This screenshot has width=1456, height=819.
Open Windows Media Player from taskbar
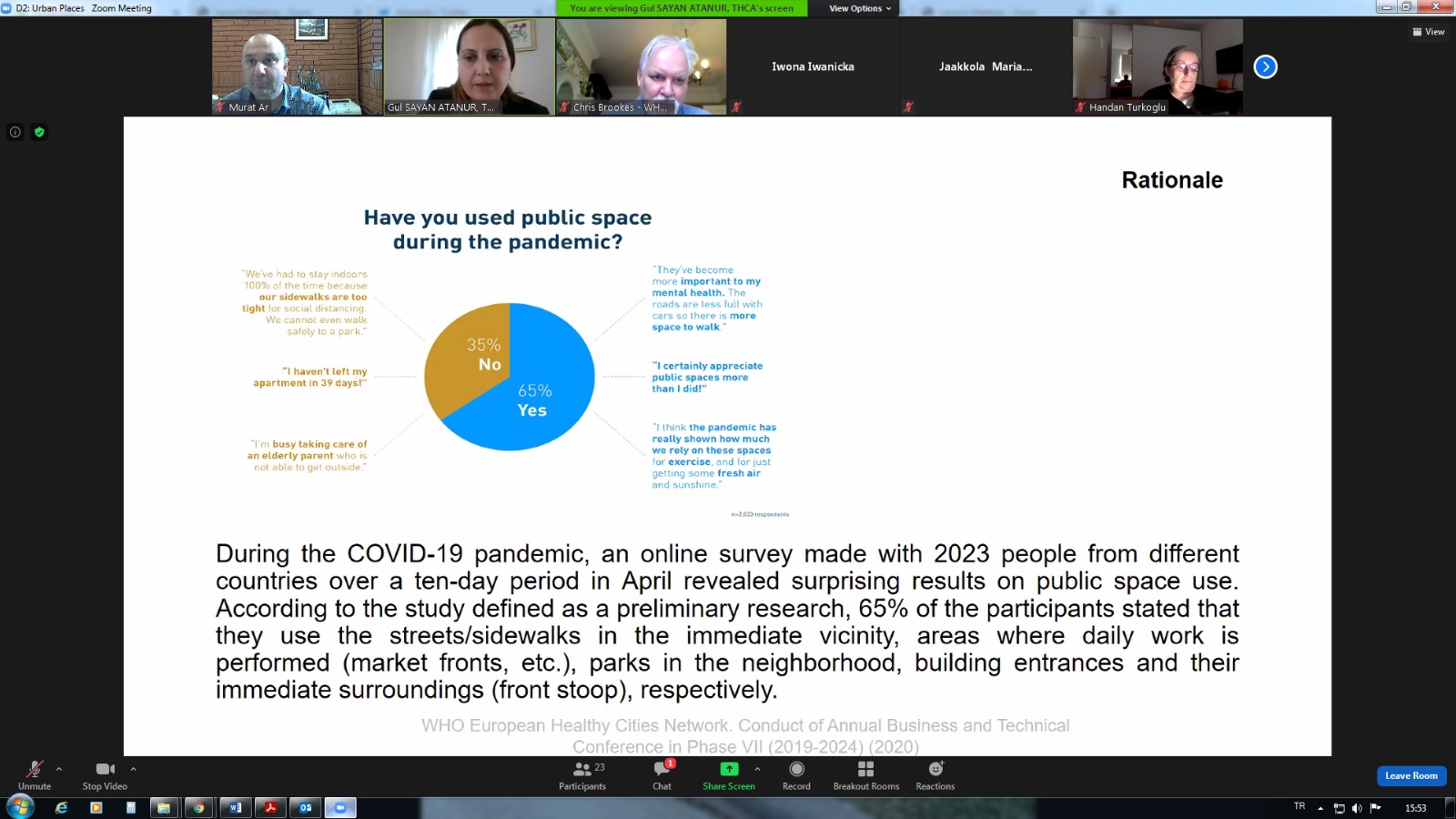pyautogui.click(x=96, y=807)
